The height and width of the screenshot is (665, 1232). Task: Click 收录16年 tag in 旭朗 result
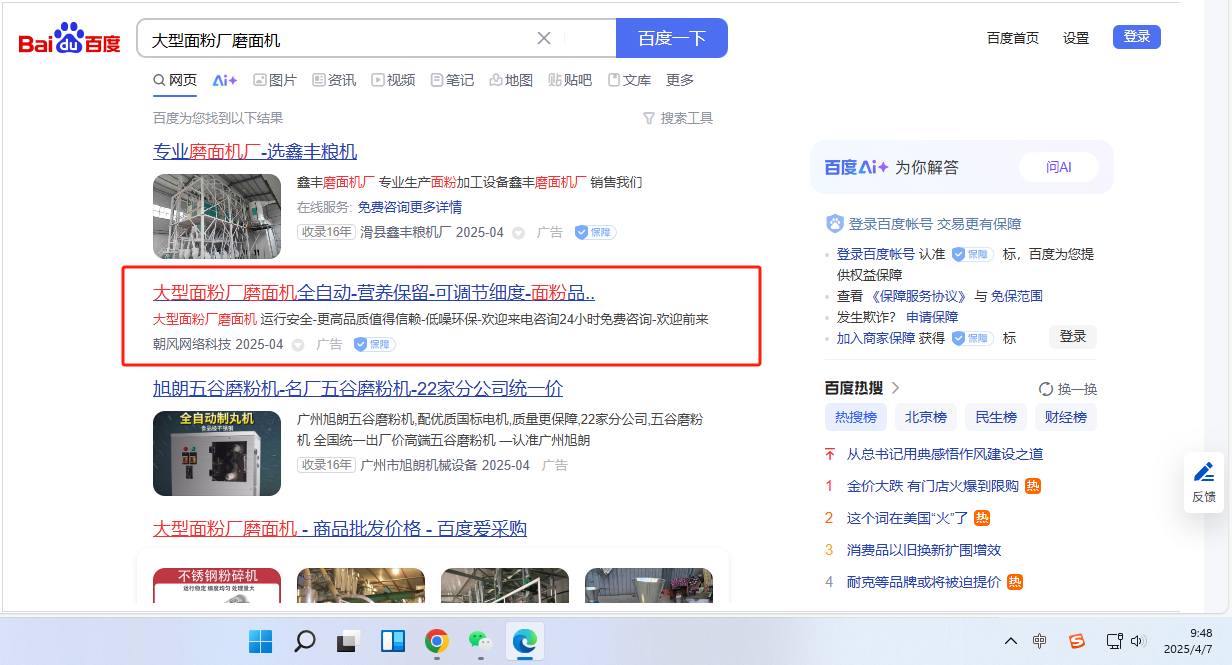click(326, 465)
